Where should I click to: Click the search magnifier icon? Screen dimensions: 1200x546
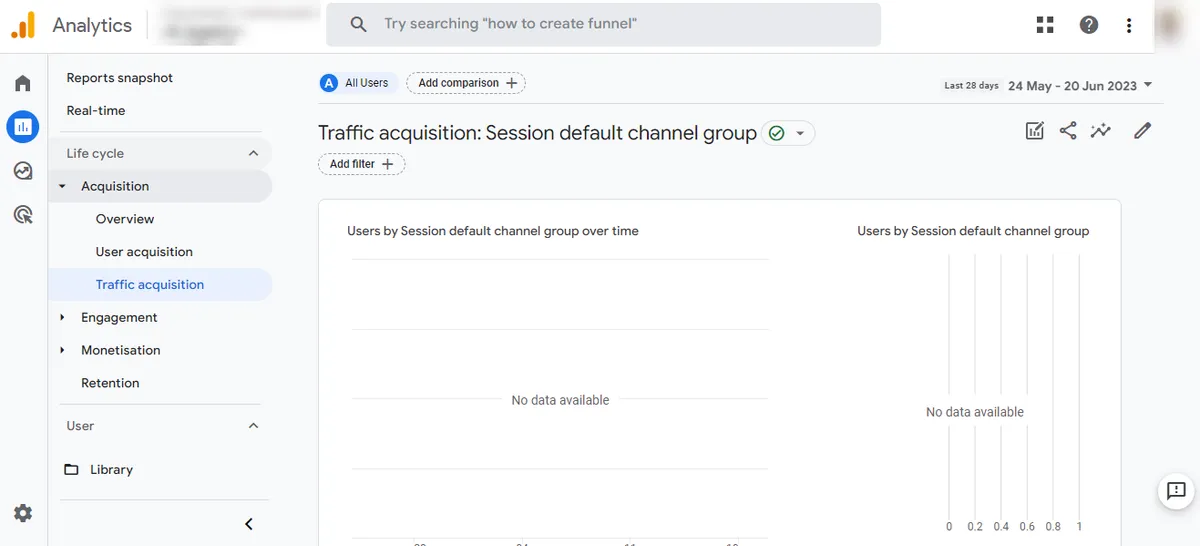pyautogui.click(x=358, y=24)
